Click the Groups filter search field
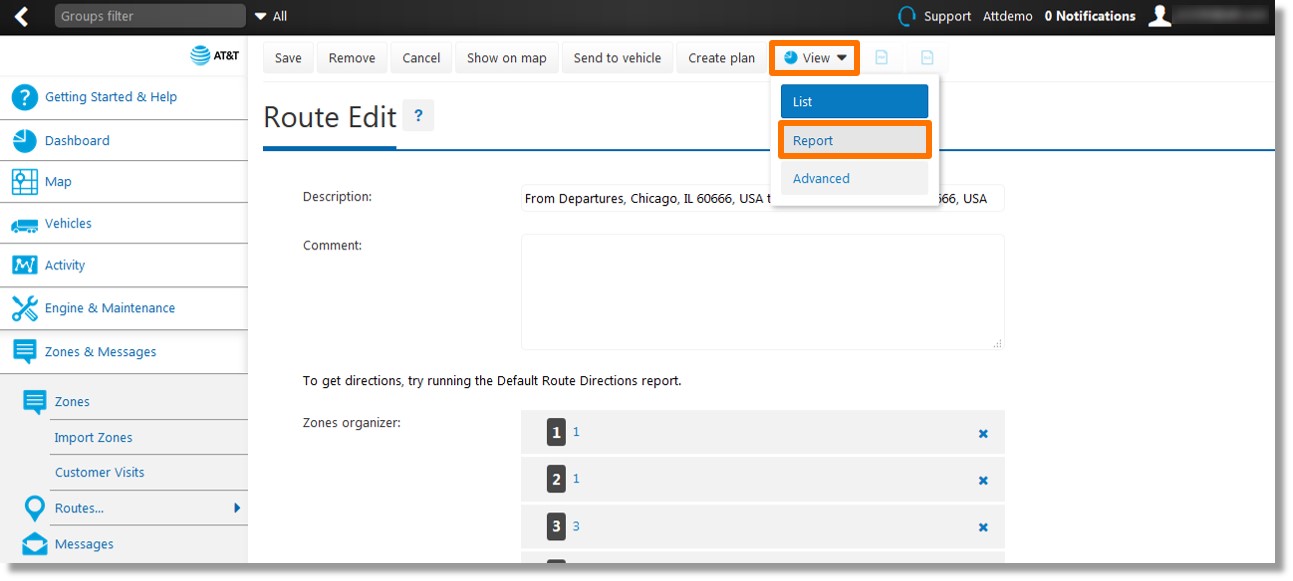1293x581 pixels. (x=150, y=16)
